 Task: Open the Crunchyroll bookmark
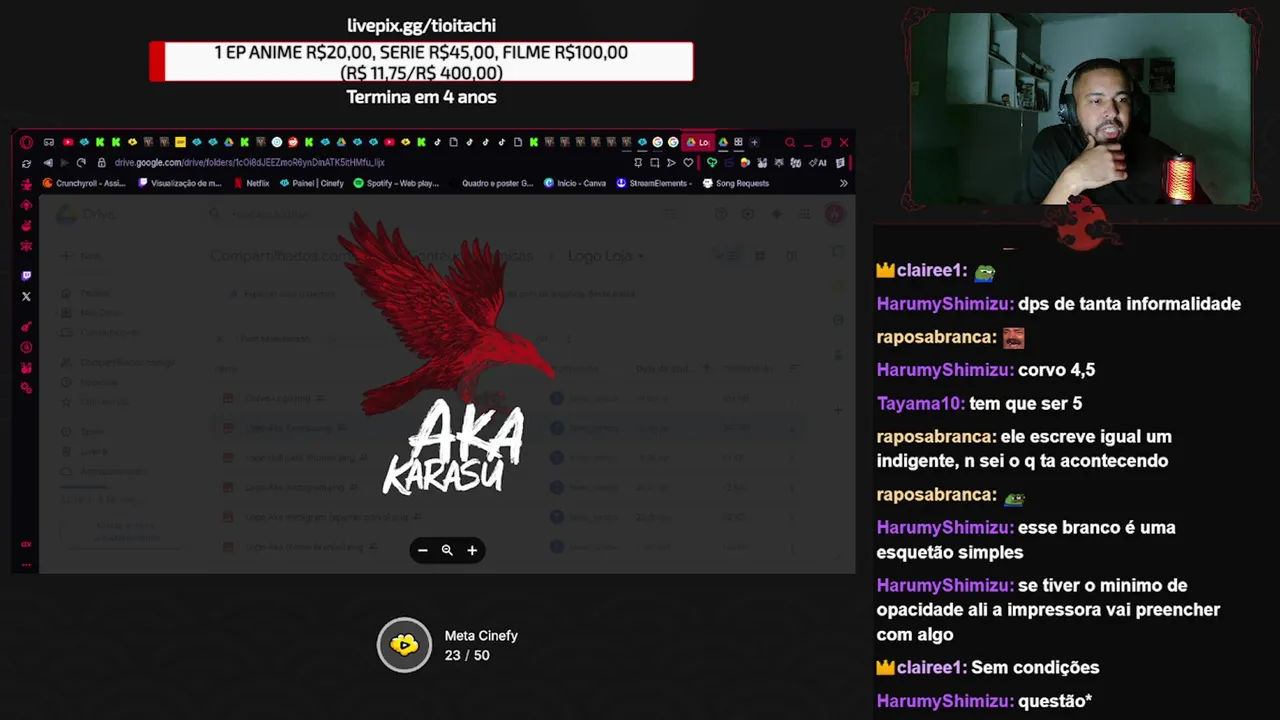pos(84,183)
